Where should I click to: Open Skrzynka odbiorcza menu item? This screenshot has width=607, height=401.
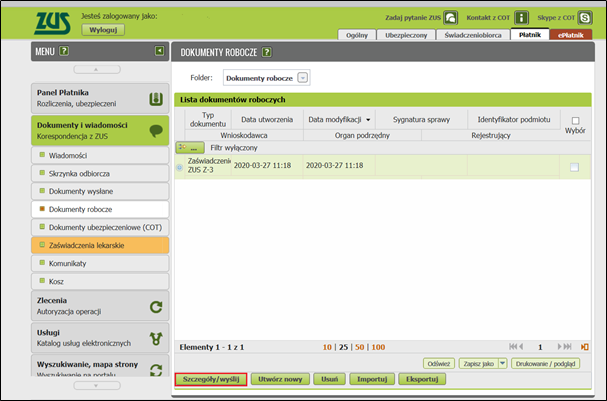tap(100, 173)
